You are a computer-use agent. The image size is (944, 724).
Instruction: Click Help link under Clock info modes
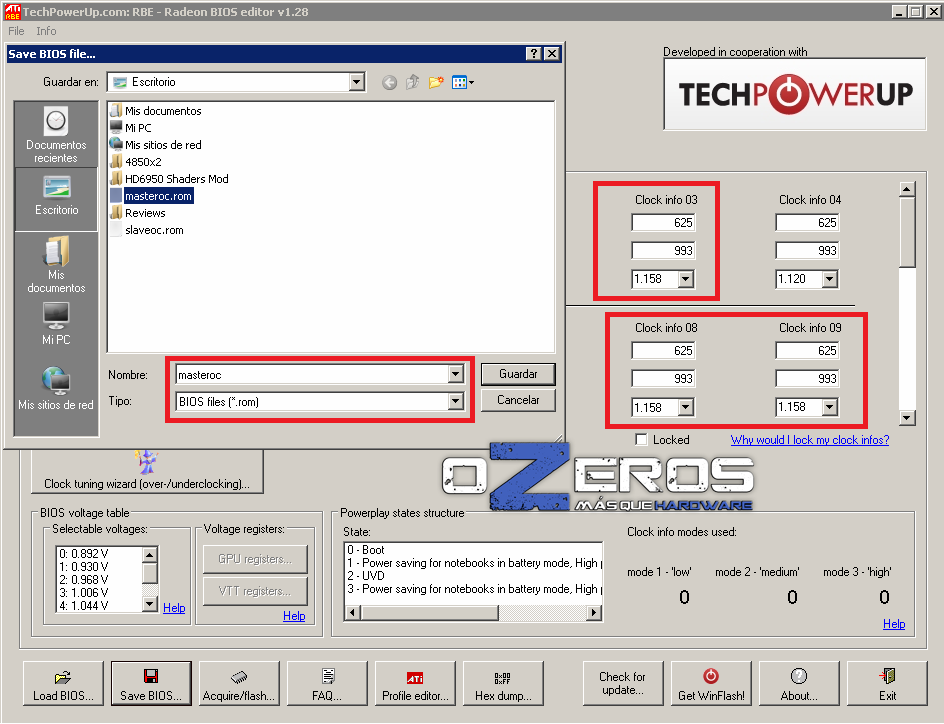click(894, 624)
